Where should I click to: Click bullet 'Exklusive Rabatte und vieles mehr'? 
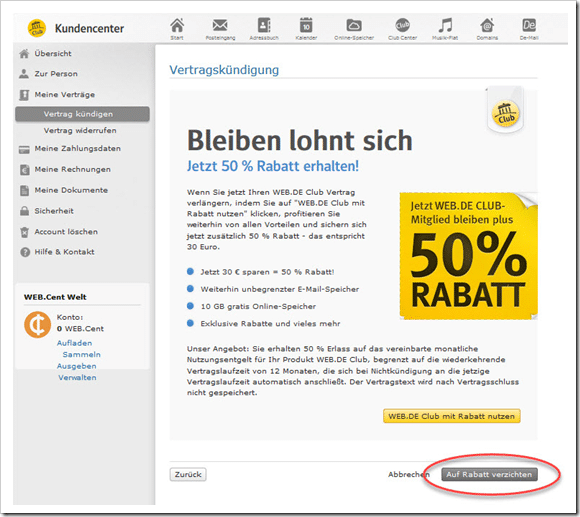coord(270,324)
